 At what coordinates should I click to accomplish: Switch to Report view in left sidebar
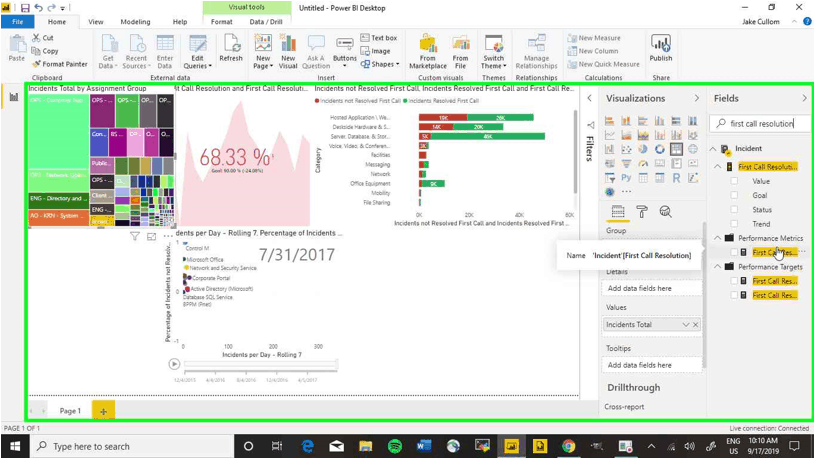(x=14, y=97)
